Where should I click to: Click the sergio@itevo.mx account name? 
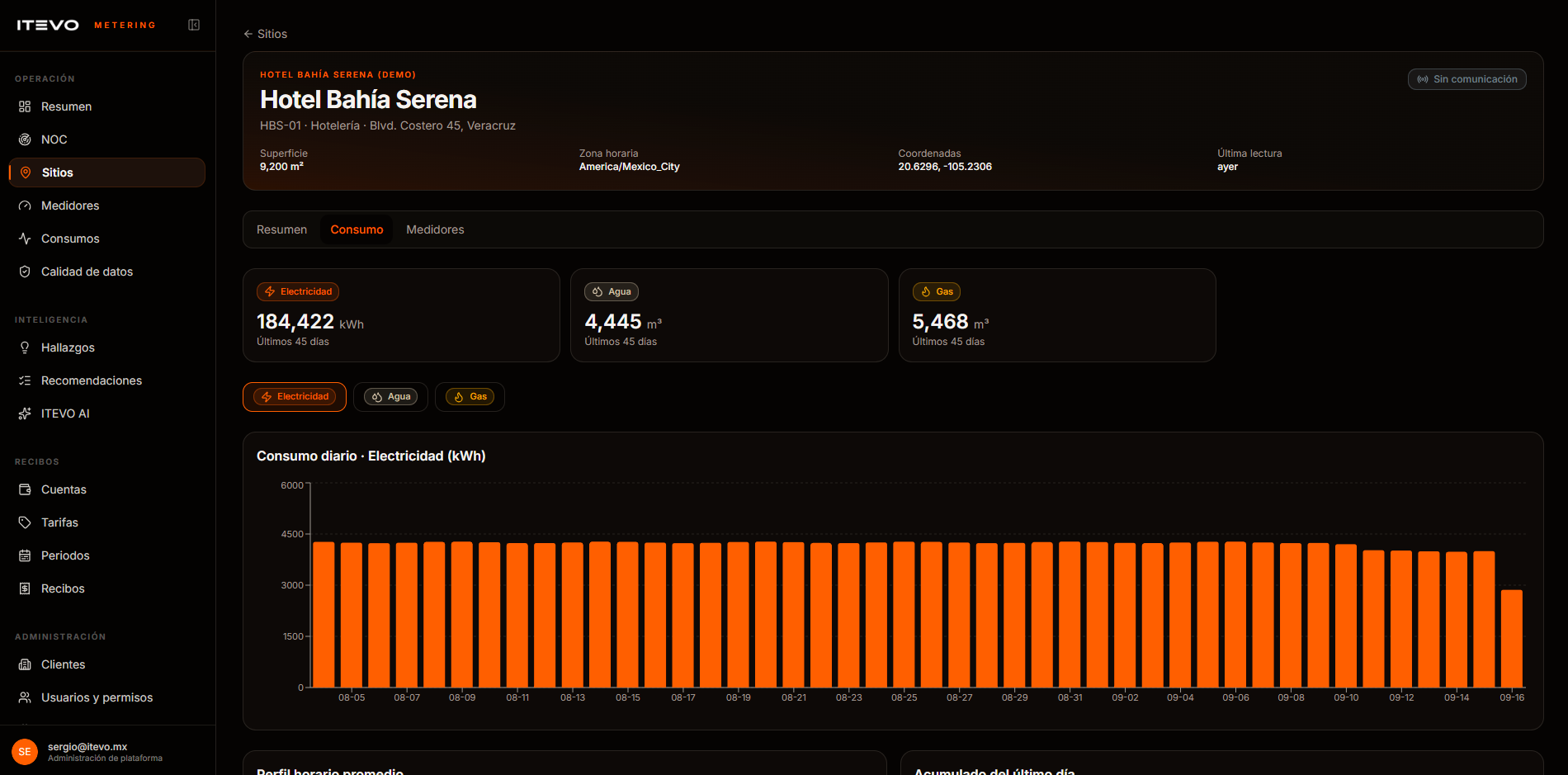(87, 747)
